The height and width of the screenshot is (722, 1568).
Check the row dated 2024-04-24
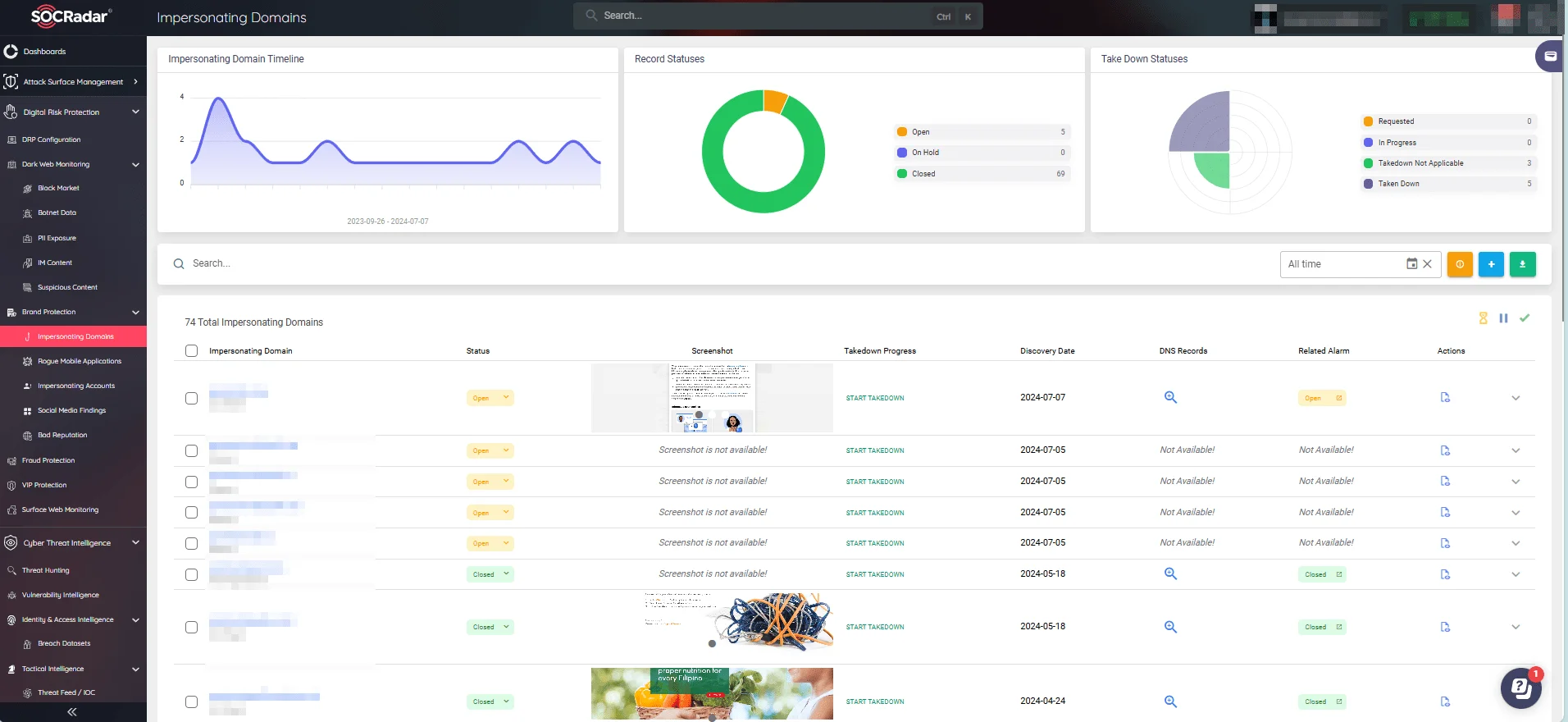point(191,701)
